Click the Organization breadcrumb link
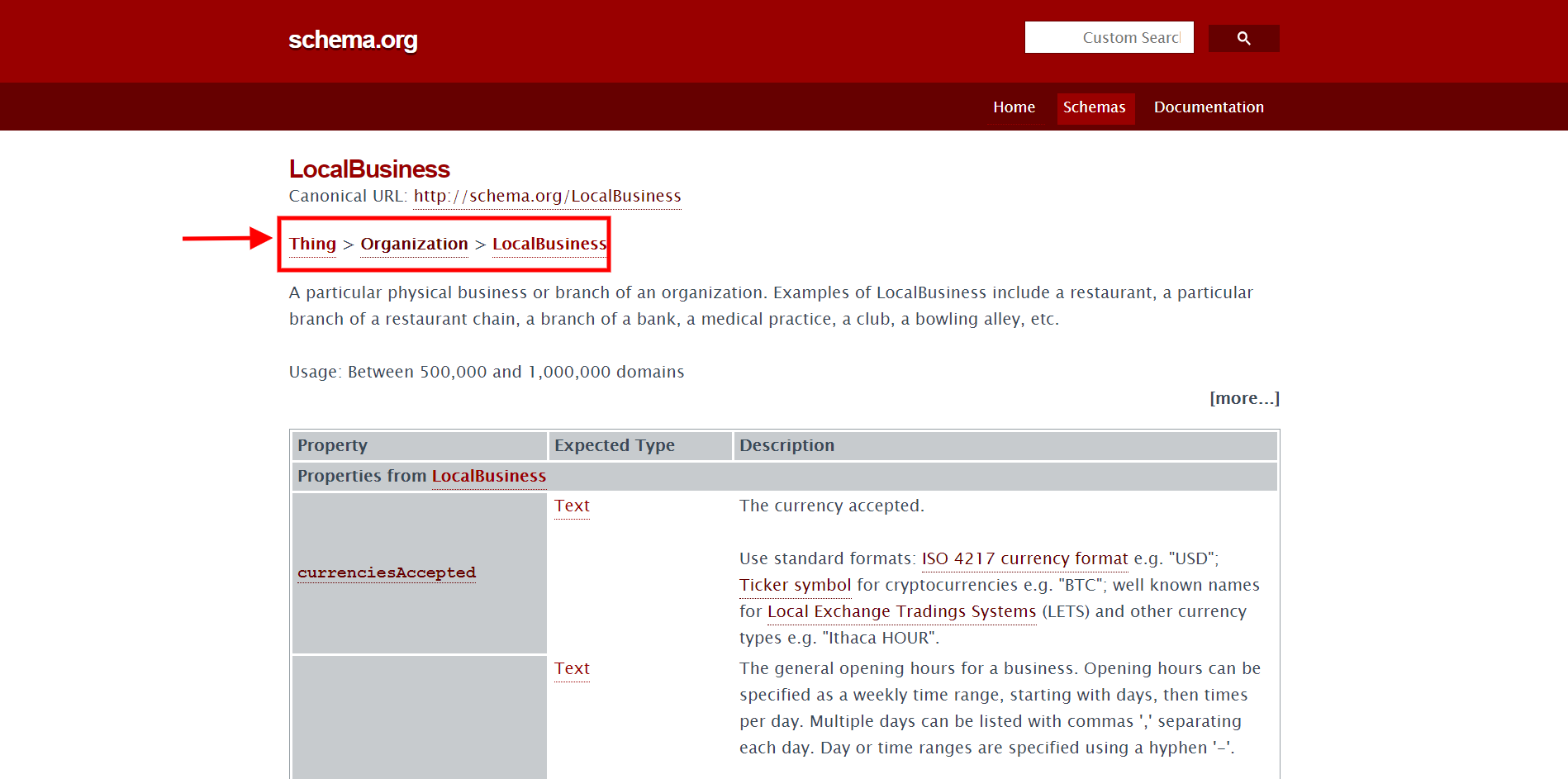1568x779 pixels. coord(414,245)
